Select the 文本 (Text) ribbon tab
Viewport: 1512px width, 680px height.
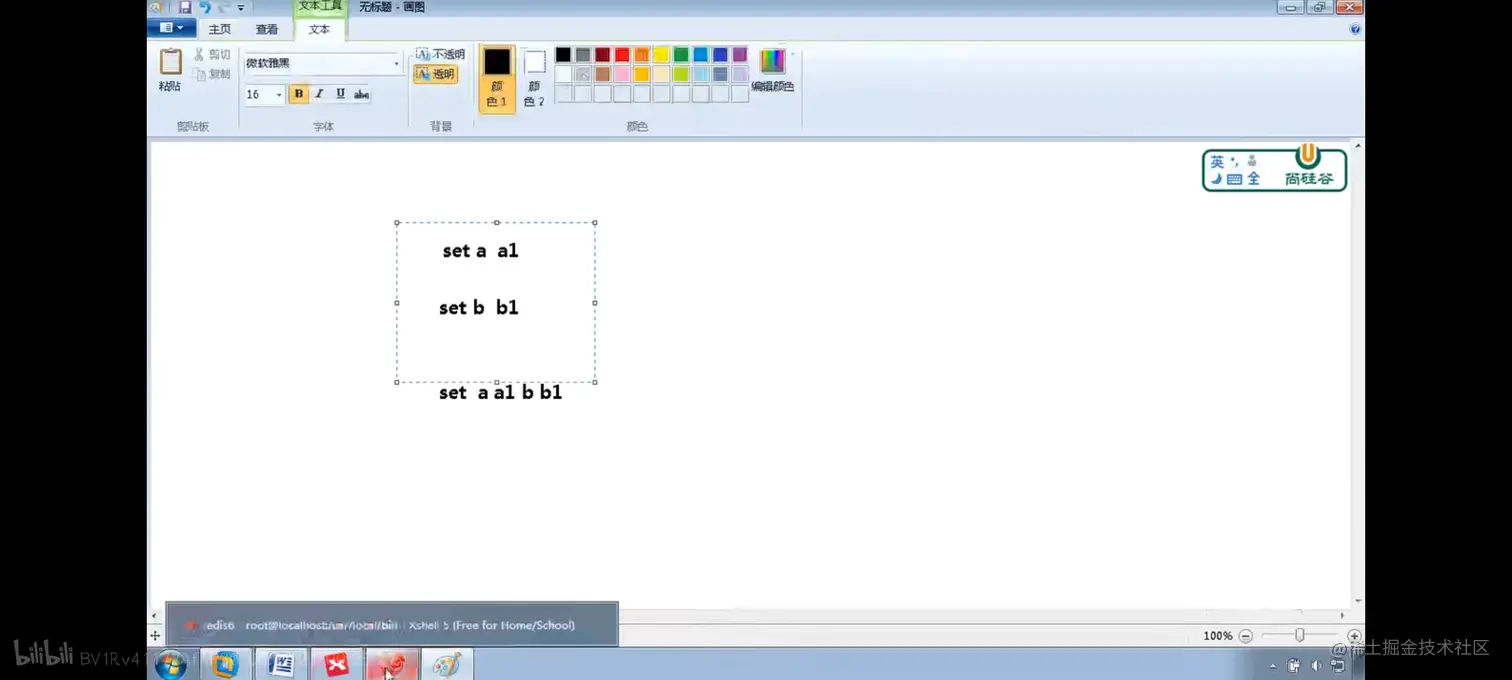tap(319, 29)
